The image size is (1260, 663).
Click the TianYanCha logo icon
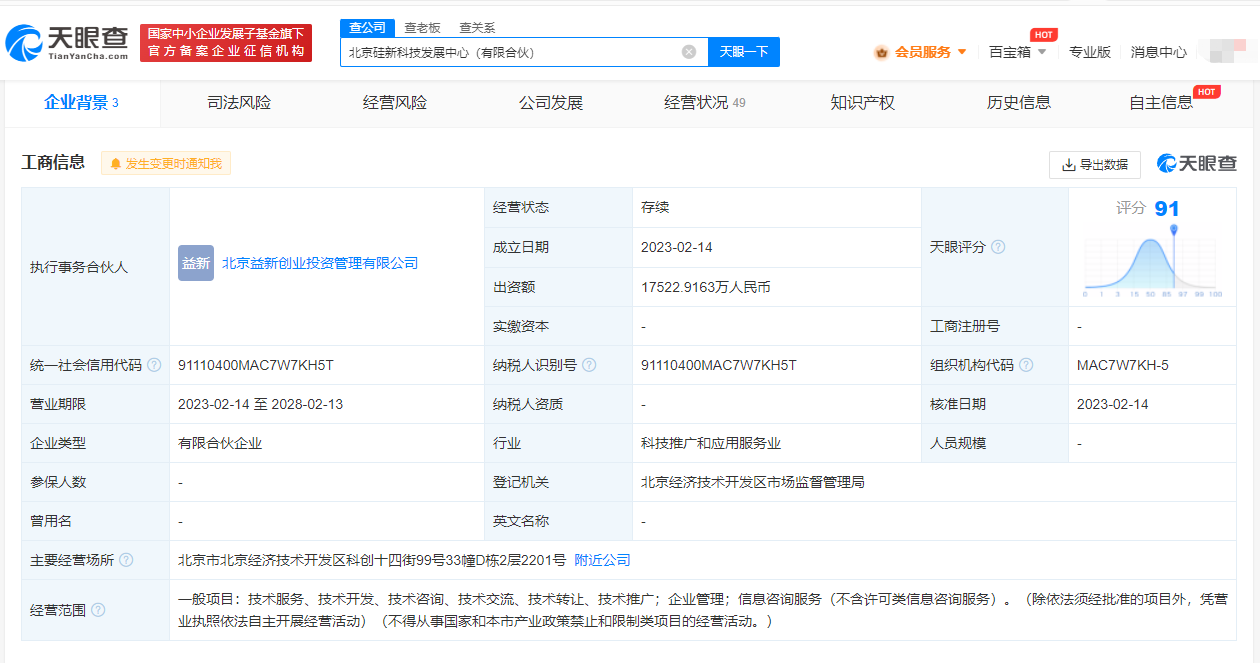24,42
